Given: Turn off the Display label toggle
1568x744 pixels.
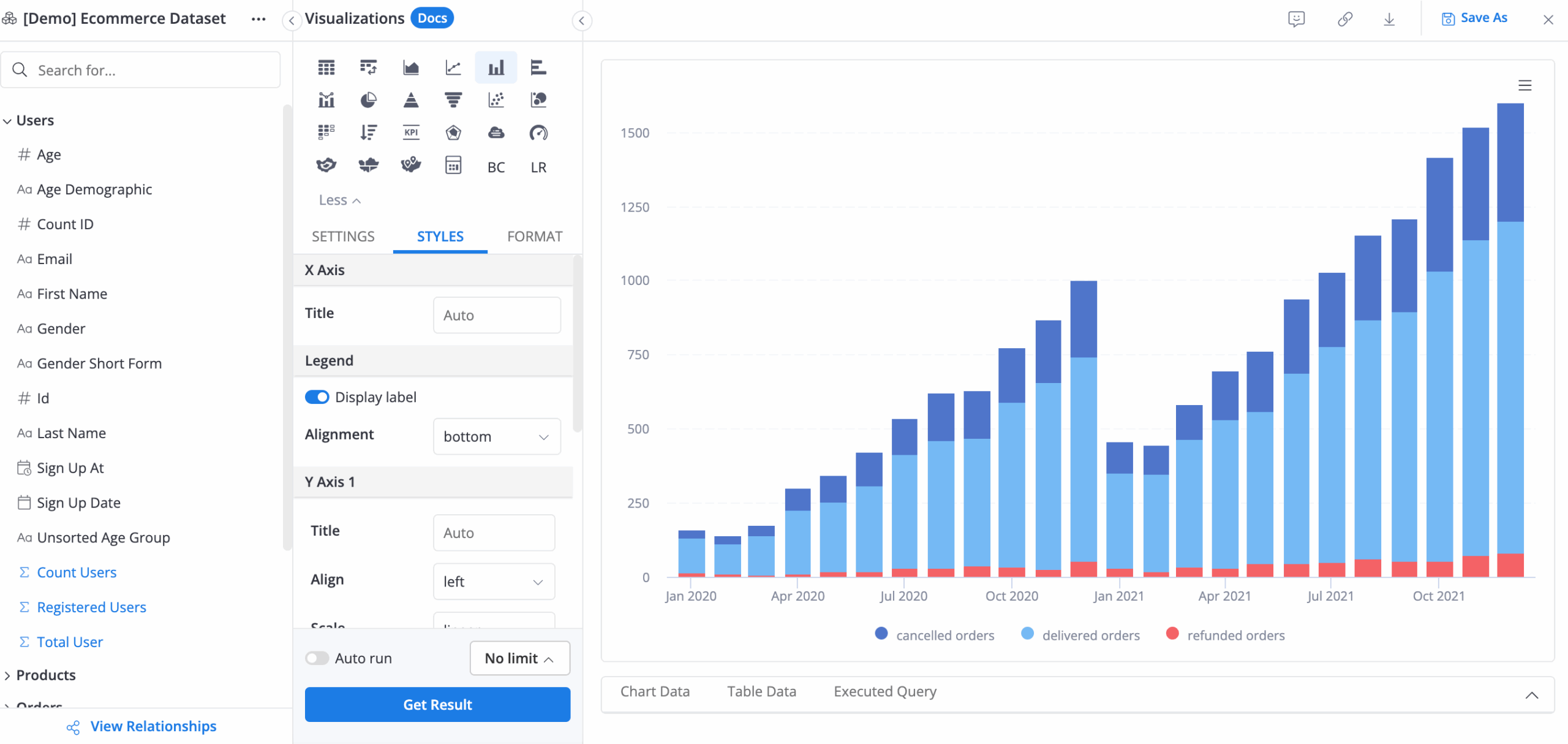Looking at the screenshot, I should point(317,397).
